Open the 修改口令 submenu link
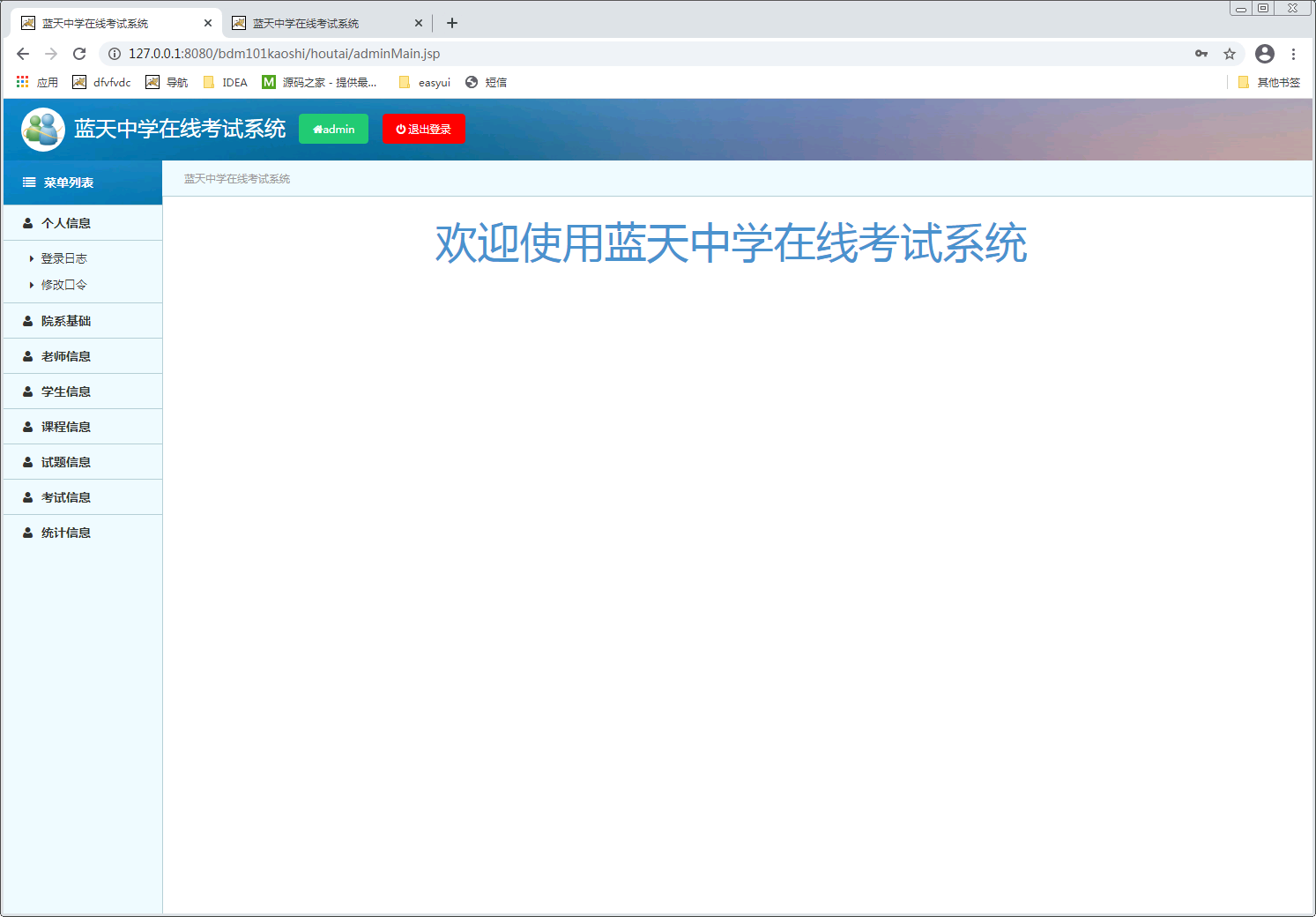The width and height of the screenshot is (1316, 917). (64, 285)
